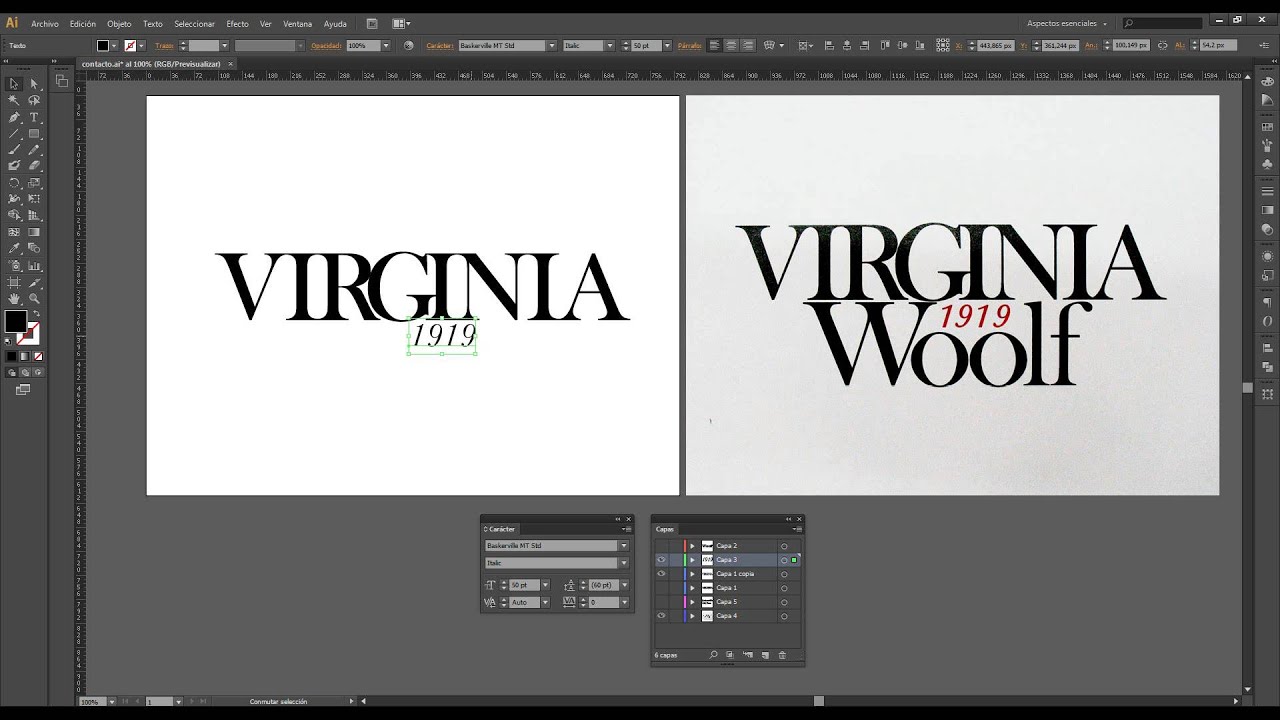Select the Magic Wand tool
This screenshot has height=720, width=1280.
(x=14, y=100)
